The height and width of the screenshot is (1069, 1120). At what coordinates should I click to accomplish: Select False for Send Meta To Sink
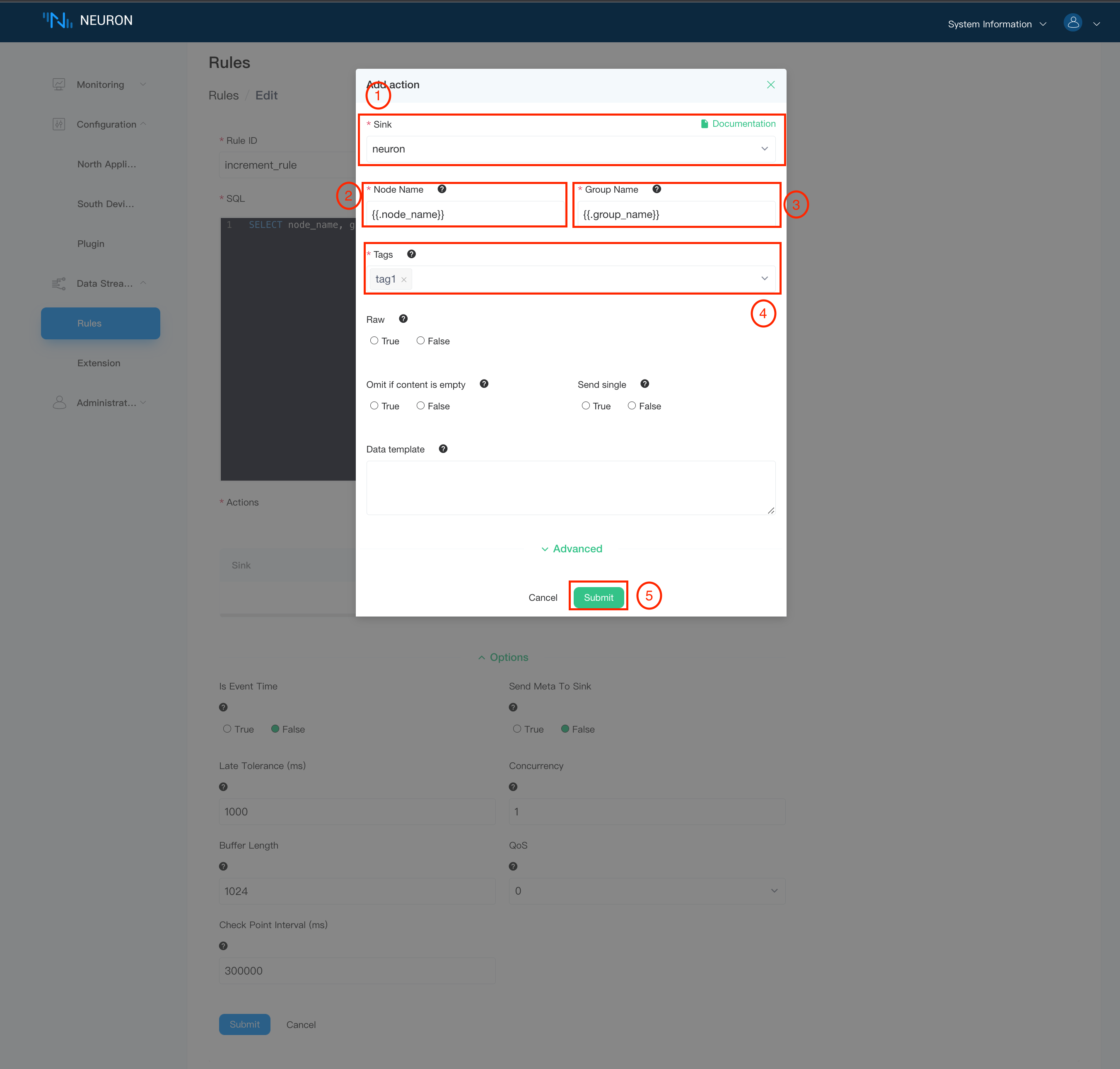point(565,729)
